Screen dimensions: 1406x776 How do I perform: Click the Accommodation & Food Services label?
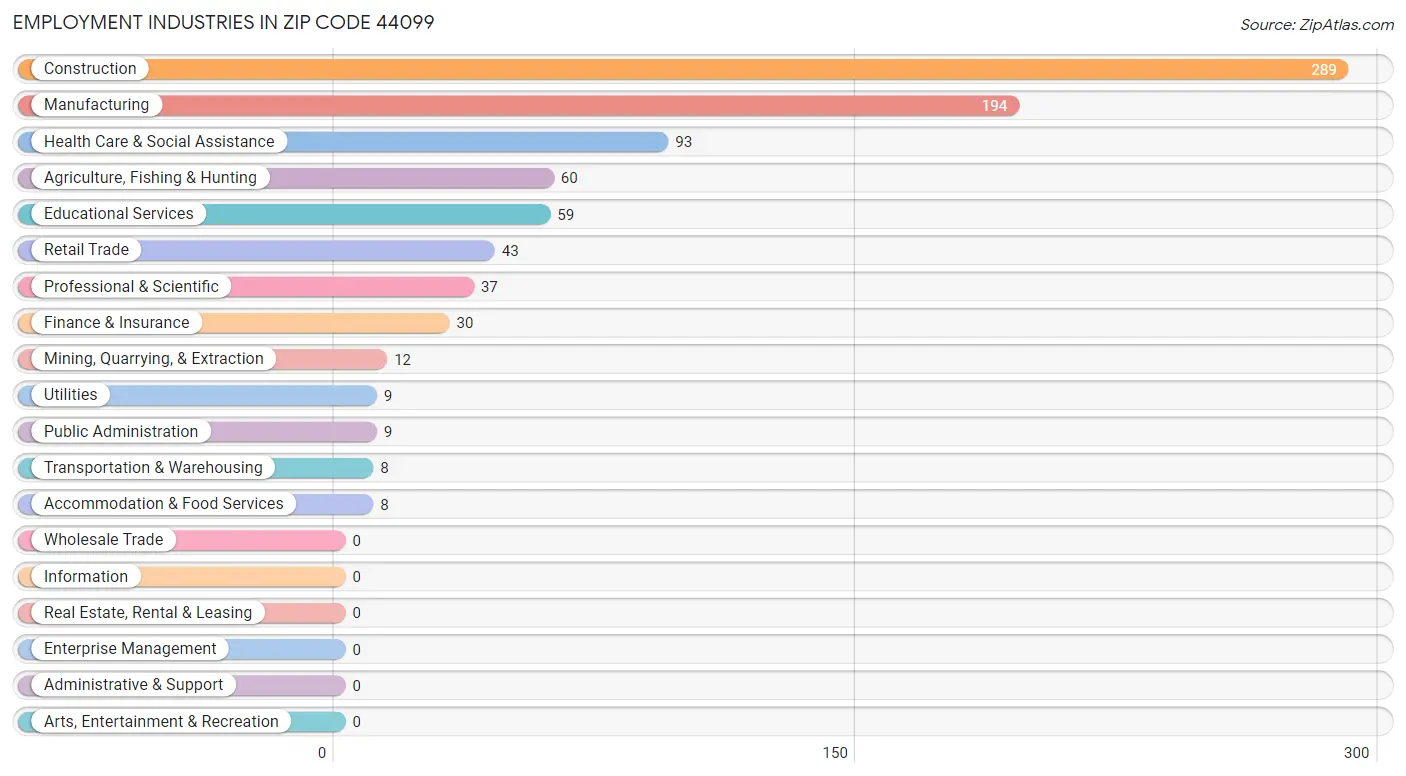pos(164,504)
